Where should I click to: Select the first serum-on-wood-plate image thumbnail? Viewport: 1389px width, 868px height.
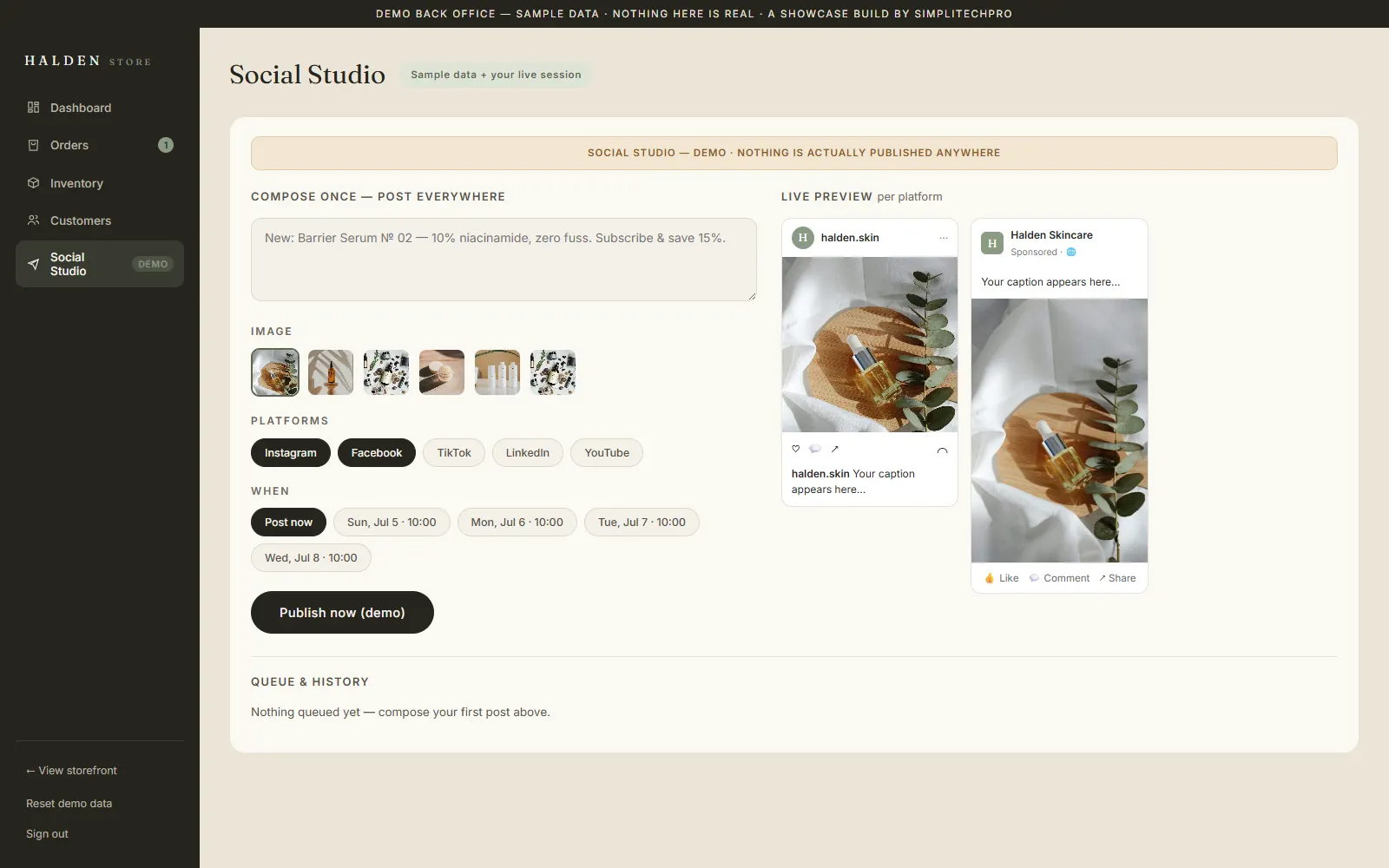point(275,372)
